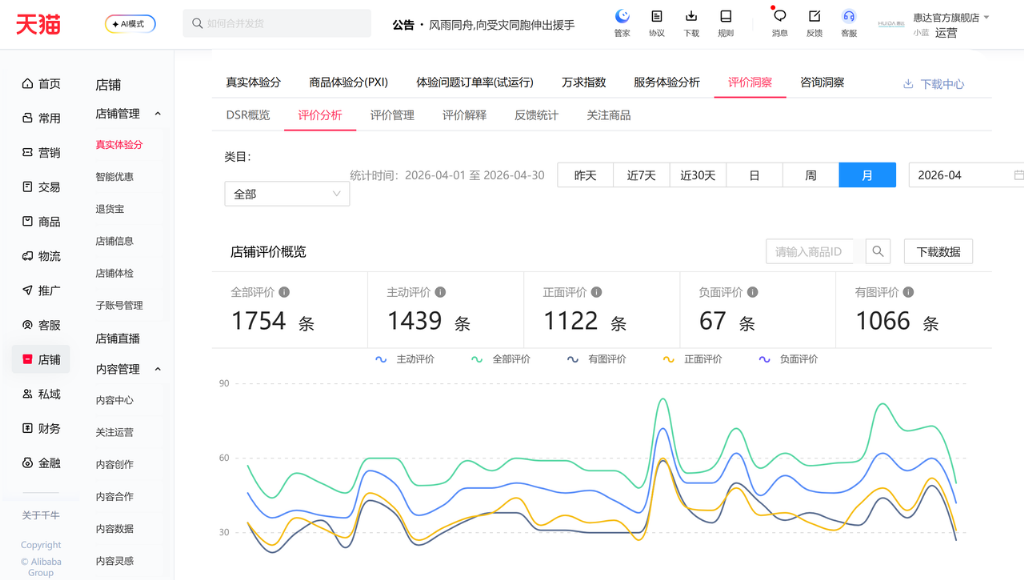The height and width of the screenshot is (580, 1024).
Task: Open 退货宝 in store menu
Action: click(110, 209)
